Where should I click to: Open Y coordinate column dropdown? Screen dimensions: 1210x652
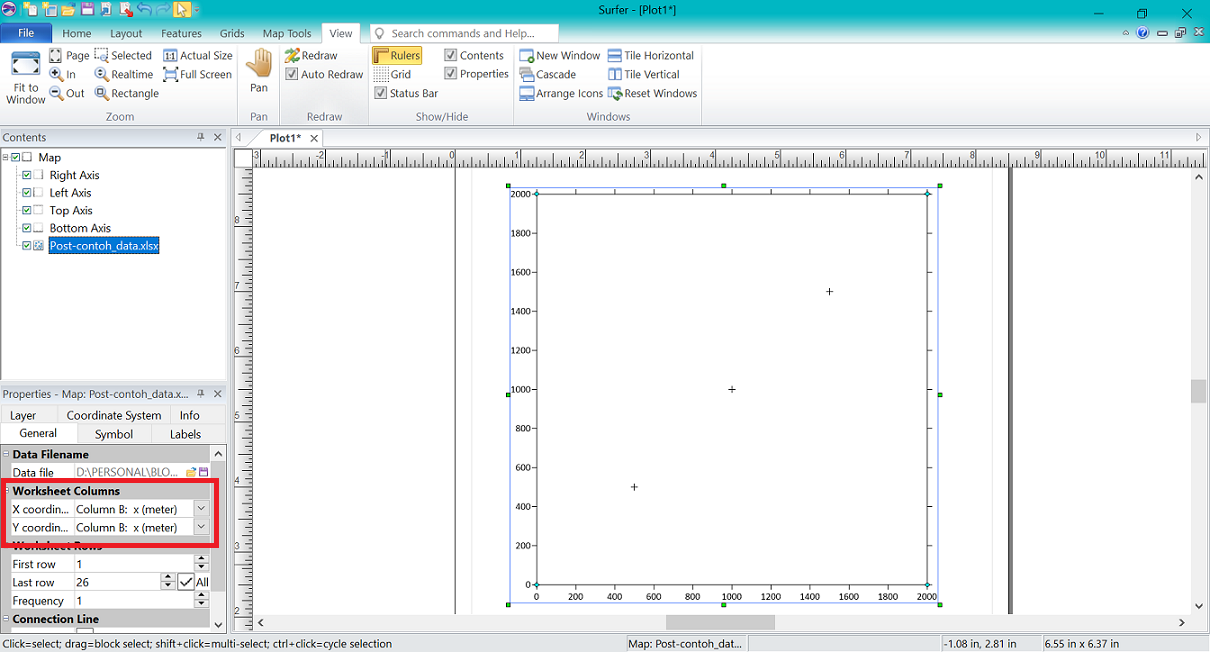pyautogui.click(x=201, y=527)
